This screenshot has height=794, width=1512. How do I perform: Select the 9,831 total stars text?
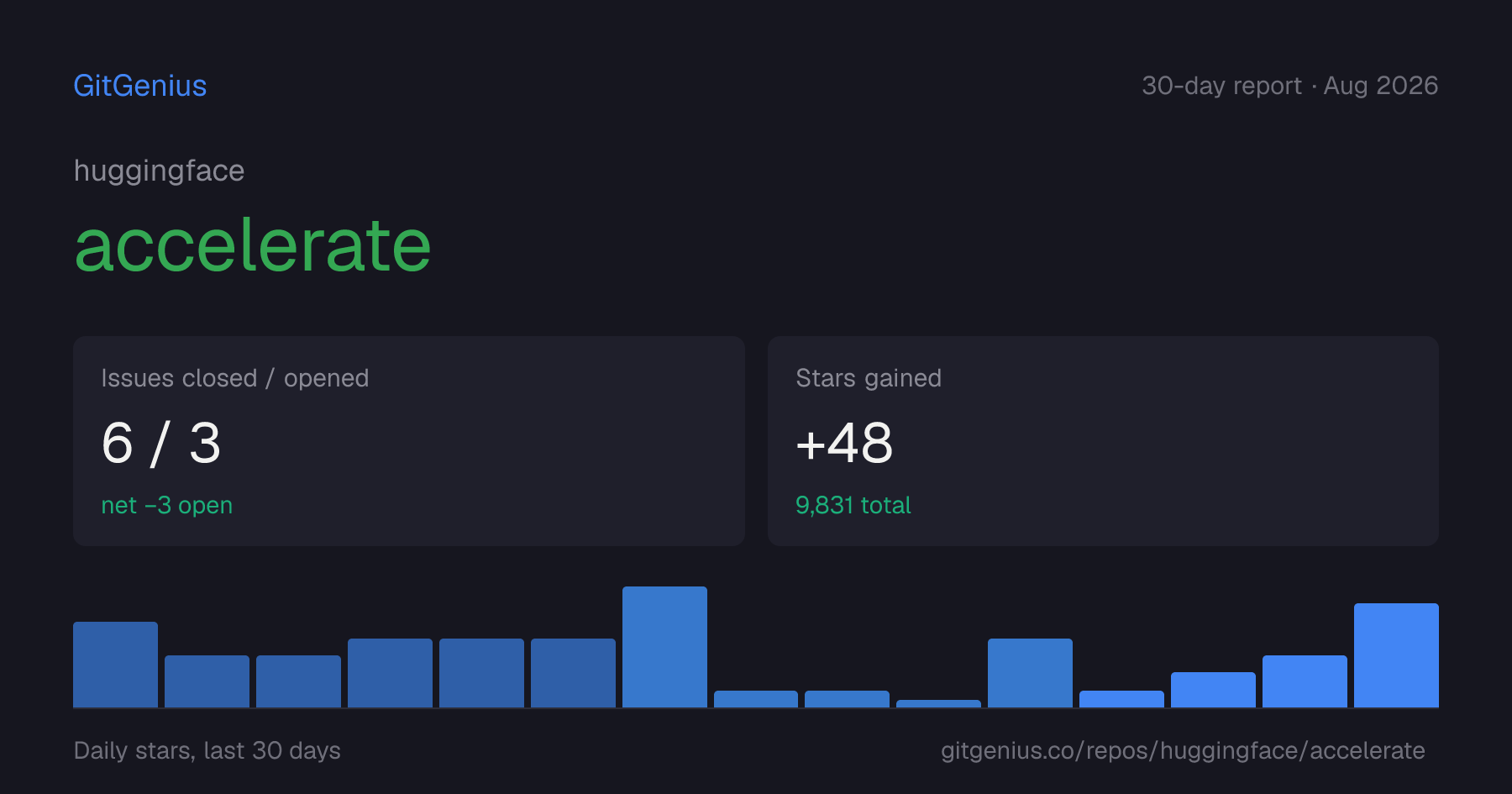click(853, 505)
